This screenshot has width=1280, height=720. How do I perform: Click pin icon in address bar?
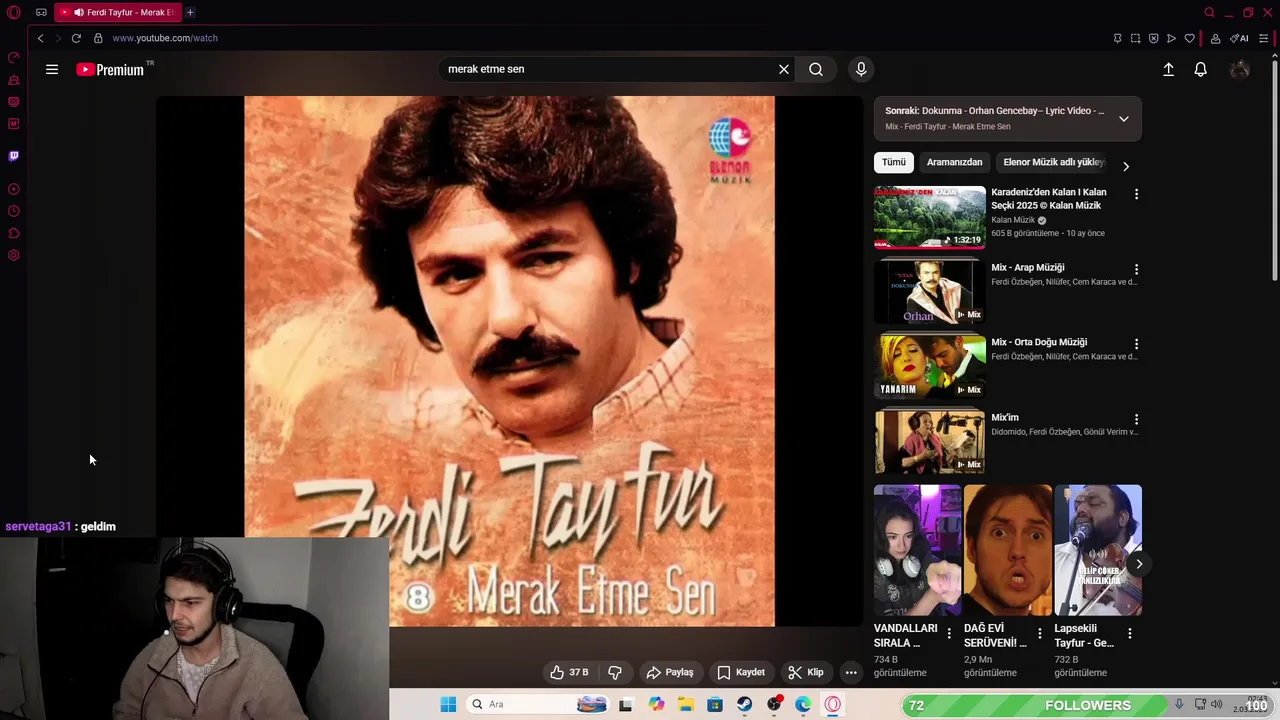click(x=1117, y=38)
